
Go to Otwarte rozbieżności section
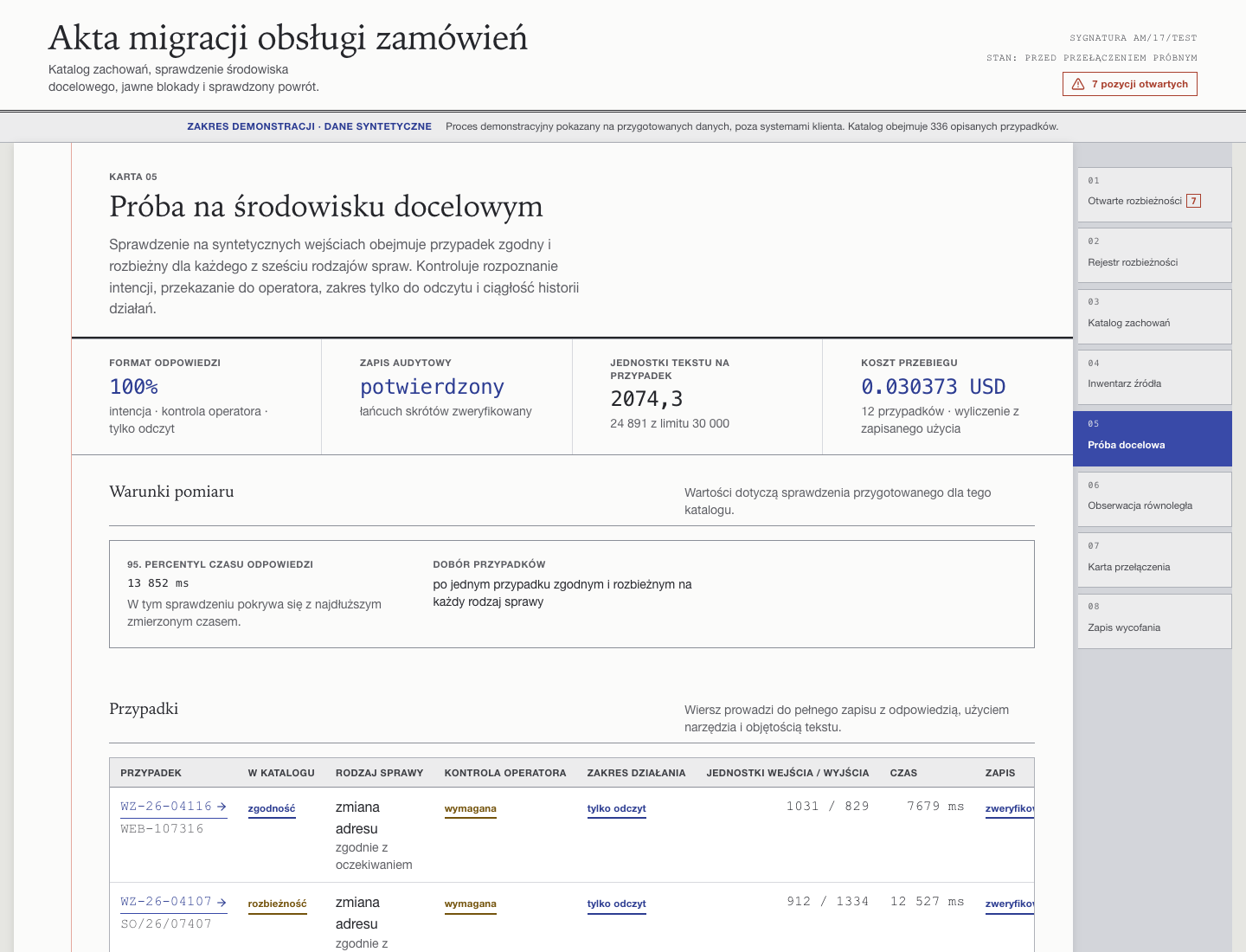coord(1154,194)
